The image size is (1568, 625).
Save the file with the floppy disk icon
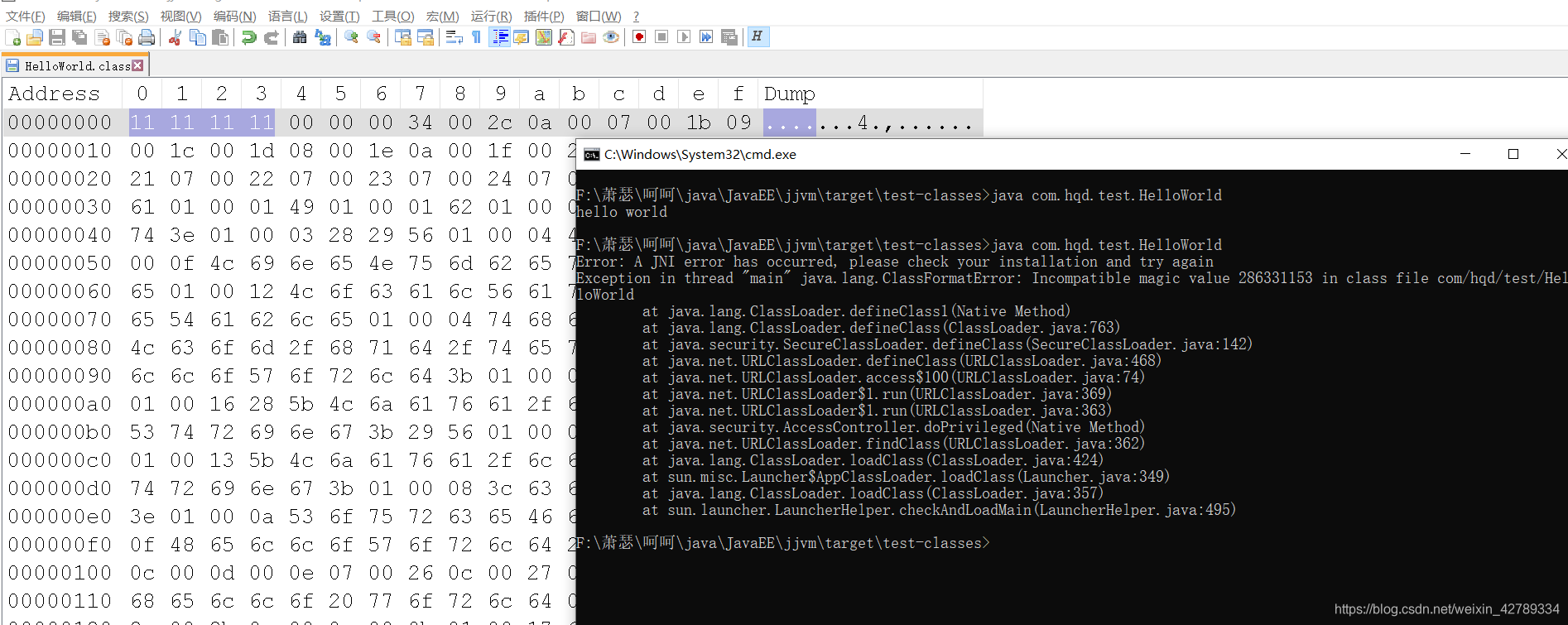[57, 37]
